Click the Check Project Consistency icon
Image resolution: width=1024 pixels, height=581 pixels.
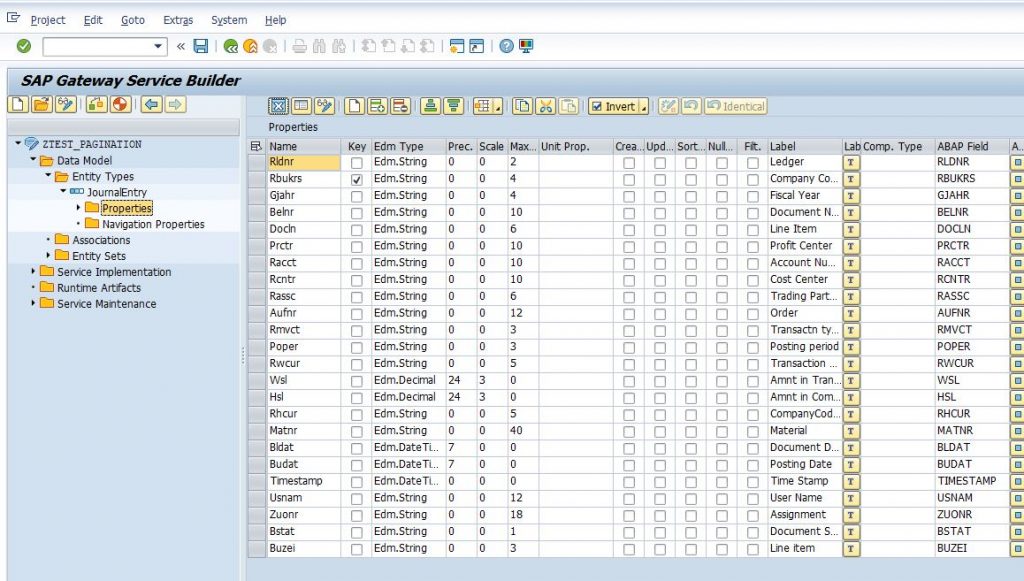(96, 104)
